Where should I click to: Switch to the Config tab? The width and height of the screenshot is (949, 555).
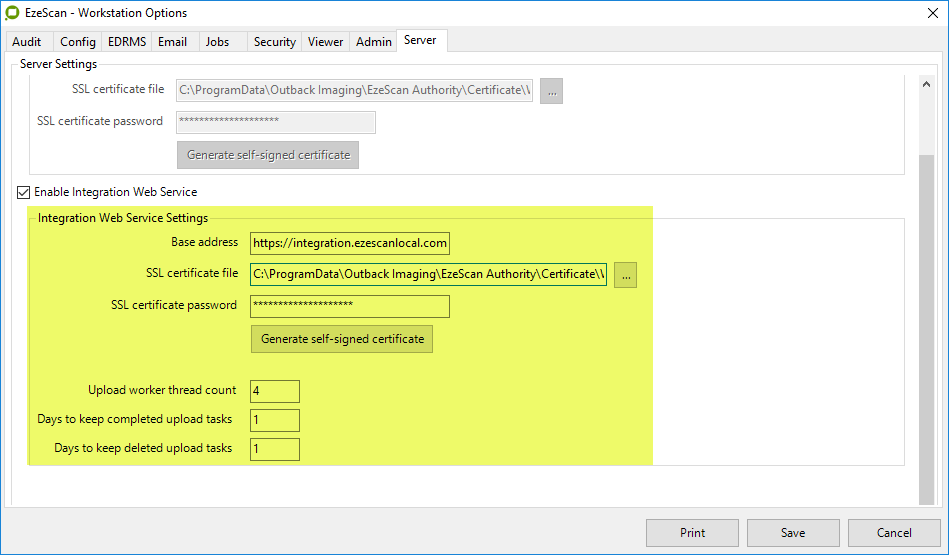pyautogui.click(x=77, y=42)
